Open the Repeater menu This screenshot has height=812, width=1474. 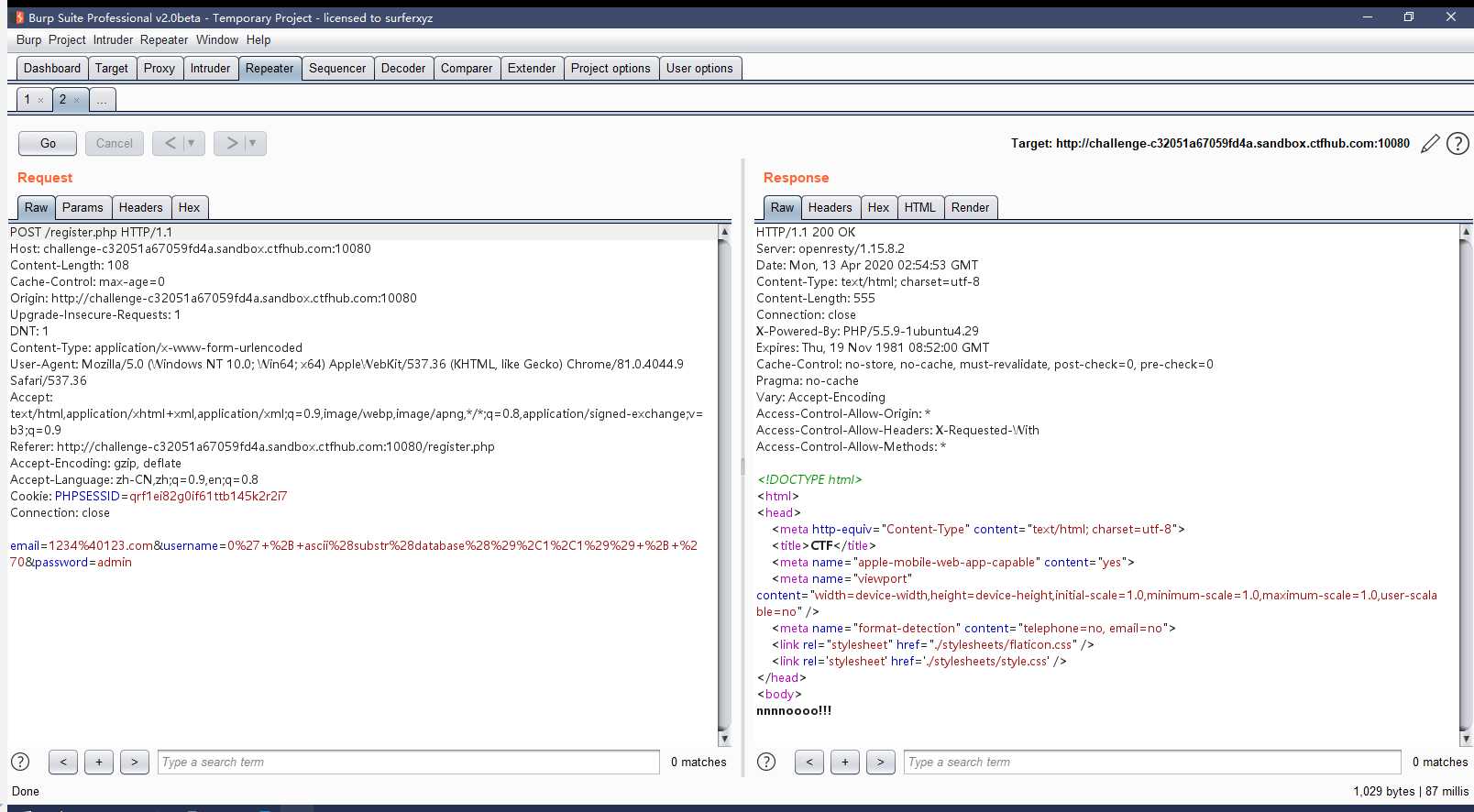pyautogui.click(x=164, y=39)
